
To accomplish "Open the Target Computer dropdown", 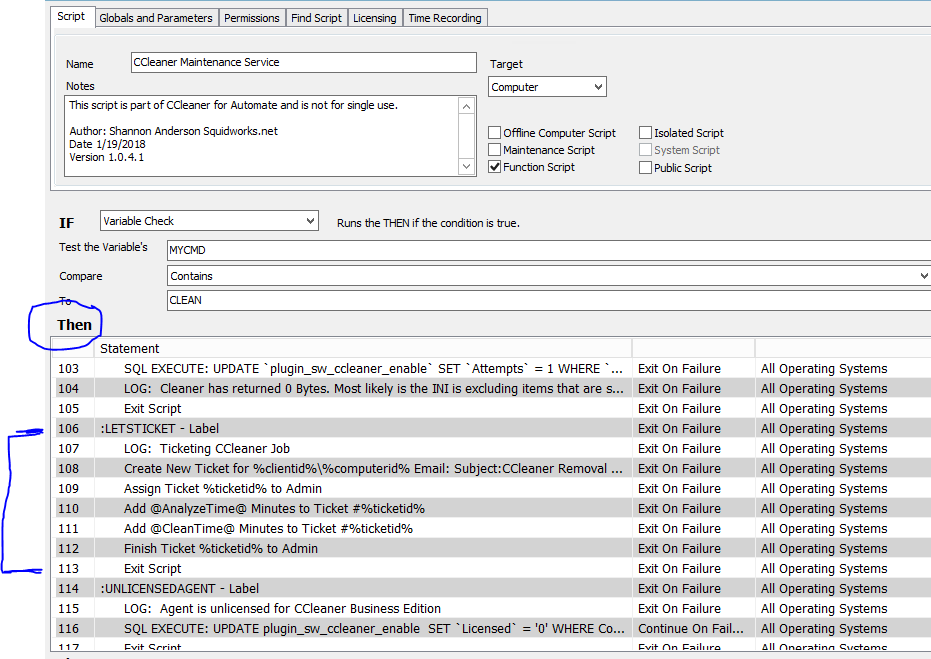I will (547, 87).
